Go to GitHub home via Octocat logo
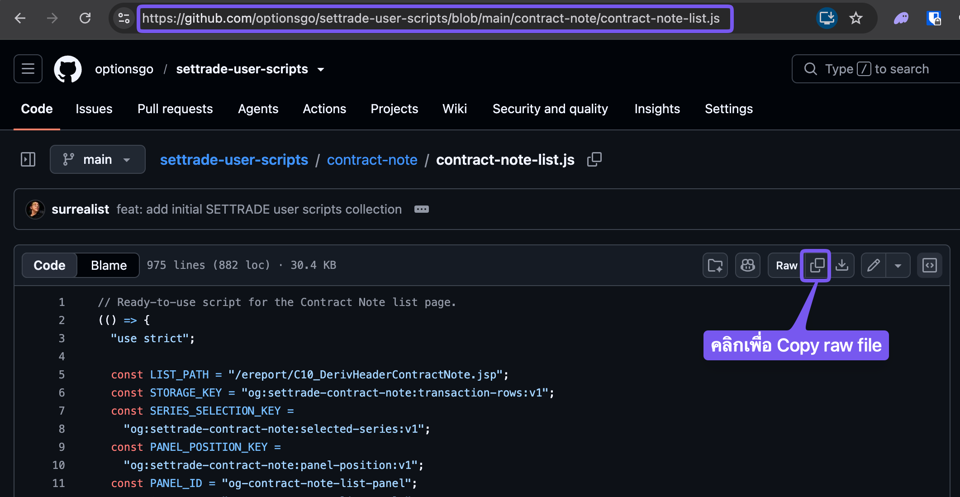This screenshot has height=497, width=960. click(x=68, y=69)
